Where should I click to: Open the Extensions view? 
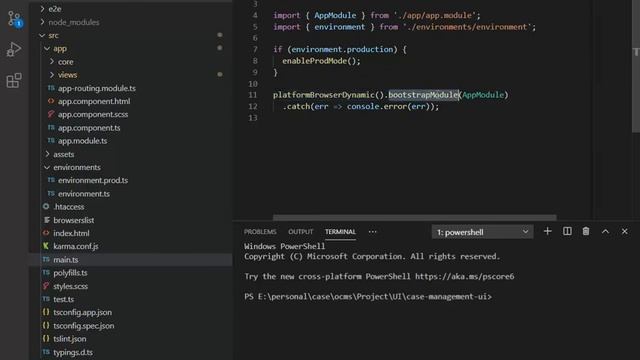14,80
